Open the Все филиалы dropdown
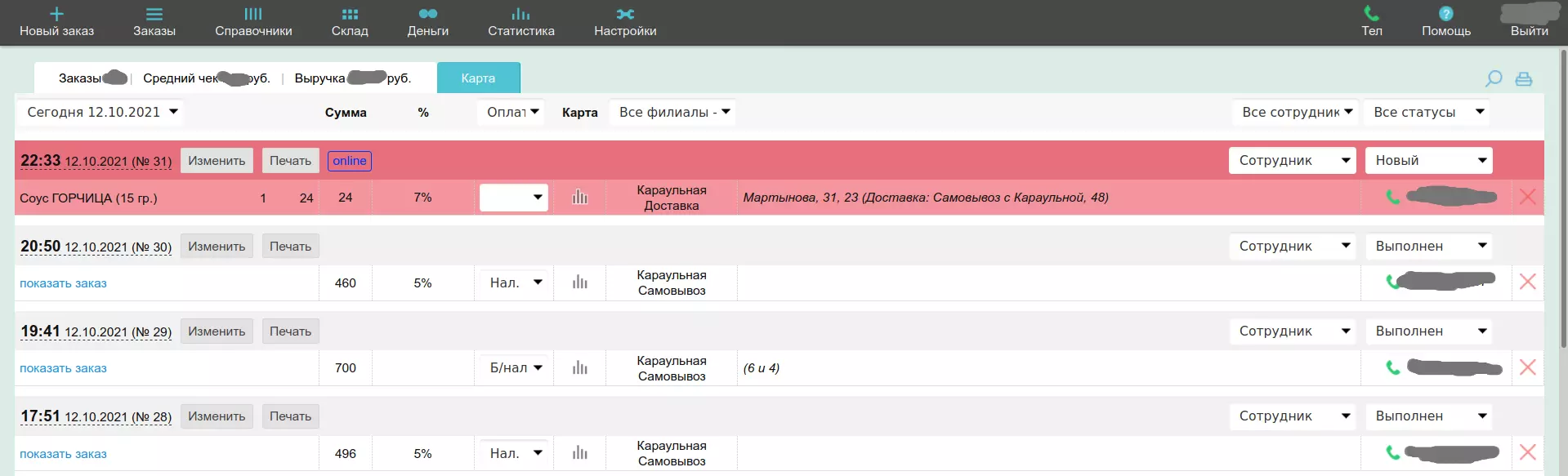Screen dimensions: 1568x476 click(672, 112)
